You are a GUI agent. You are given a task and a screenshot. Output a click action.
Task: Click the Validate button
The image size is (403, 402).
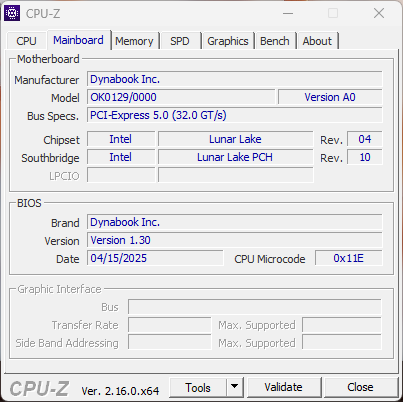click(284, 387)
